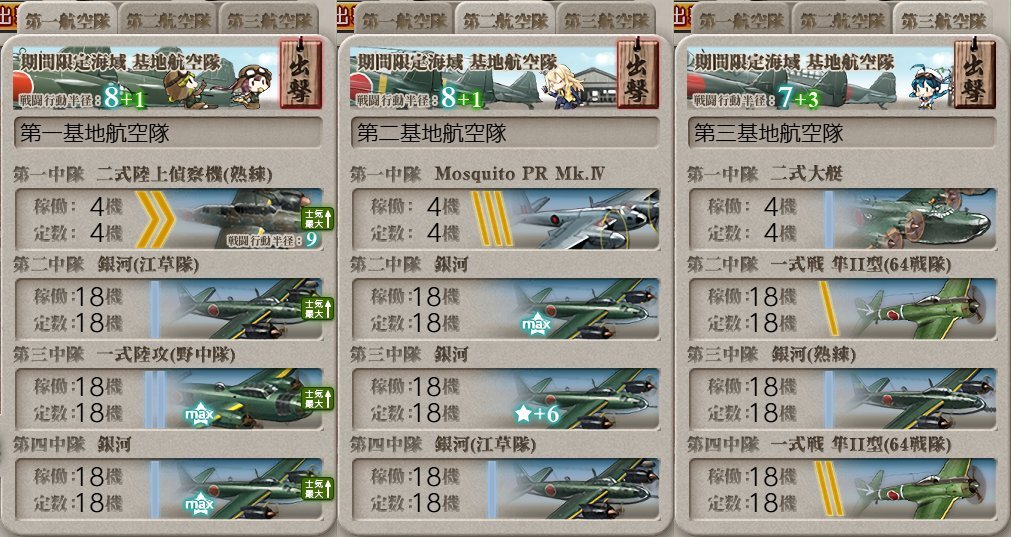Select fourth-slot 一式戦 隼II型(64戦隊) plane
This screenshot has height=537, width=1011.
click(843, 489)
